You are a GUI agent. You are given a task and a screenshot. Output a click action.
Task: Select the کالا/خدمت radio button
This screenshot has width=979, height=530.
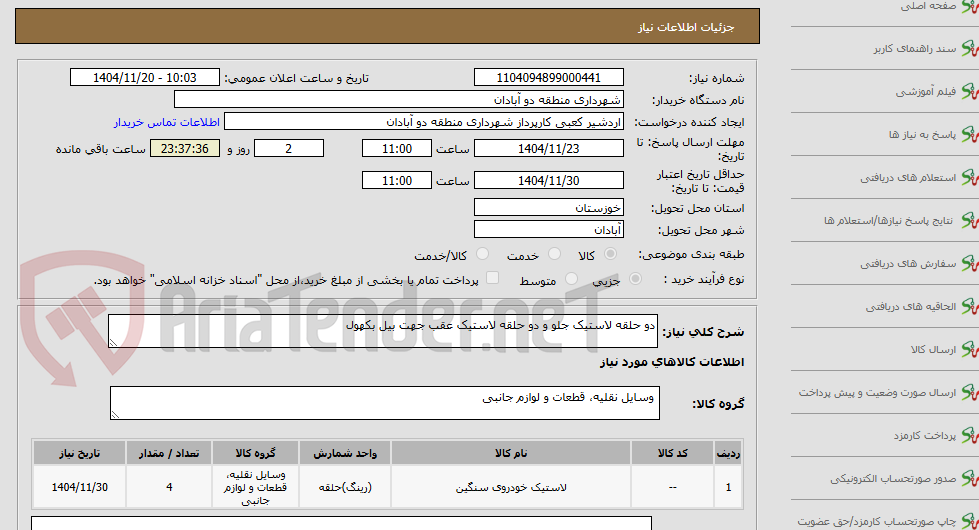click(x=482, y=254)
